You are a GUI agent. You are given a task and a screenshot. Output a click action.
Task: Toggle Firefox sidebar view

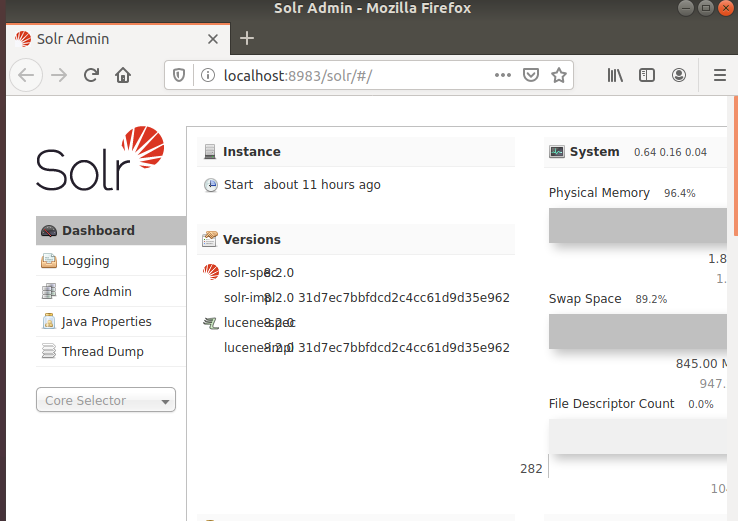pyautogui.click(x=647, y=75)
